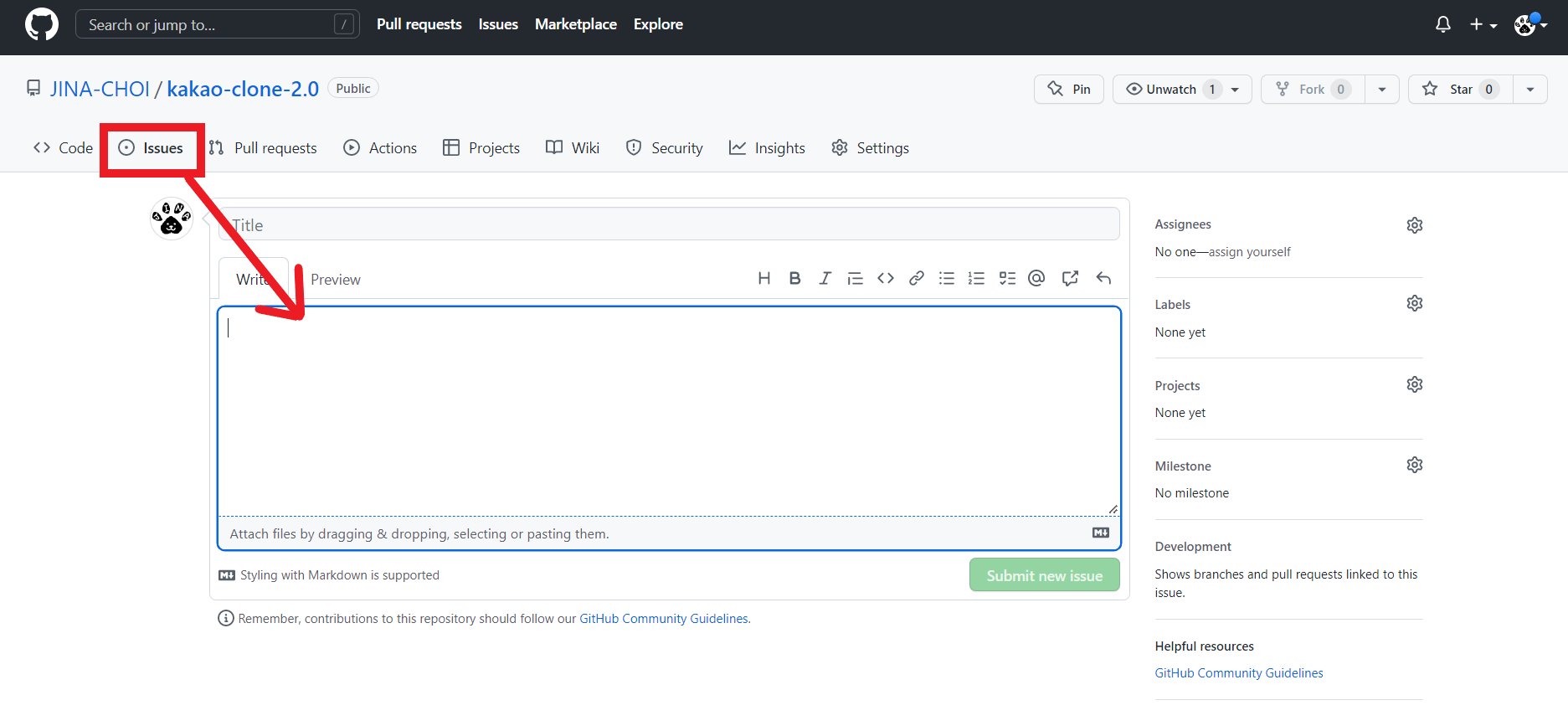1568x726 pixels.
Task: Open the Projects gear settings
Action: click(x=1415, y=384)
